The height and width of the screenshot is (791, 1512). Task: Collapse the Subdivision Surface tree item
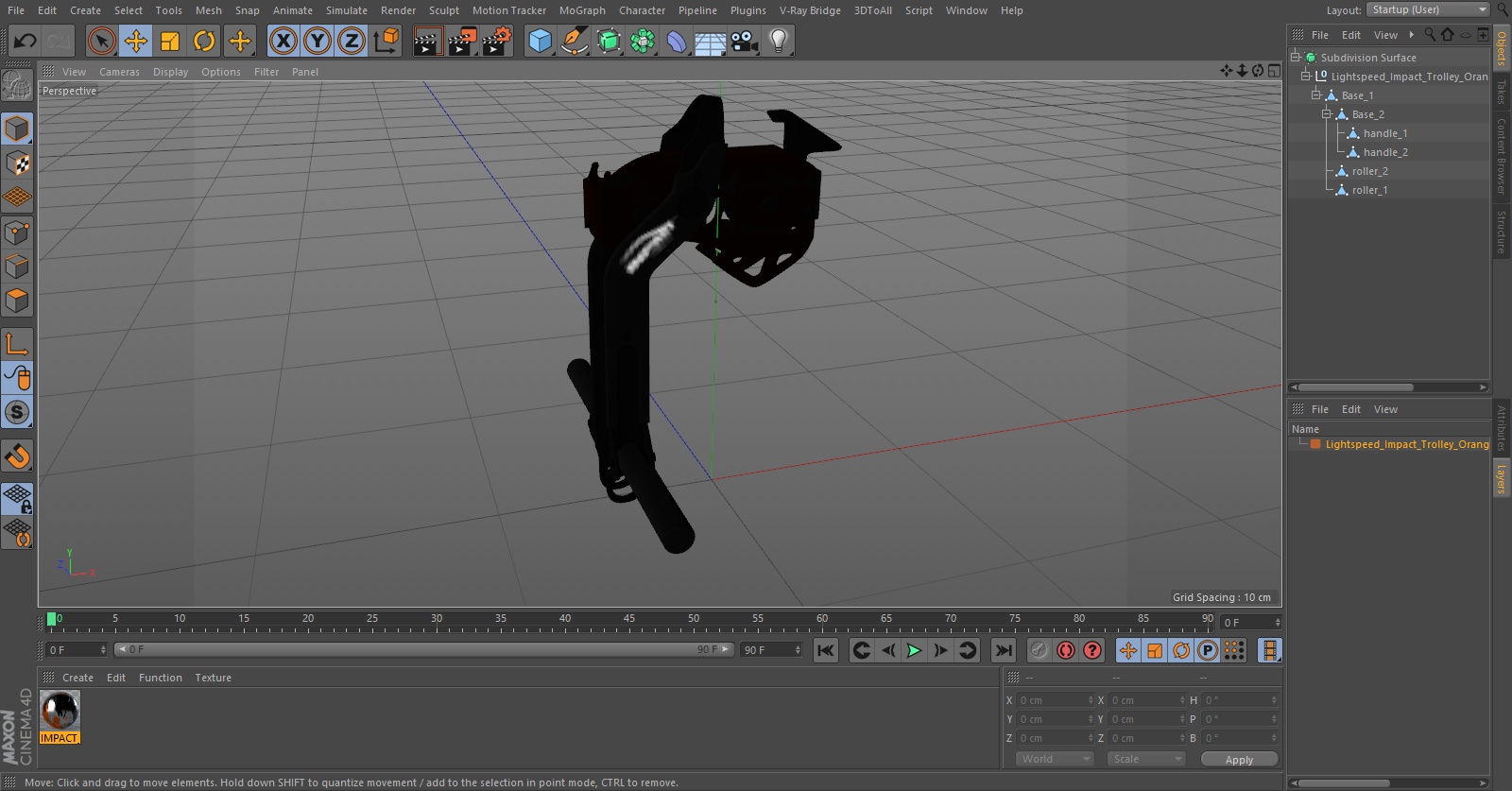pyautogui.click(x=1296, y=58)
